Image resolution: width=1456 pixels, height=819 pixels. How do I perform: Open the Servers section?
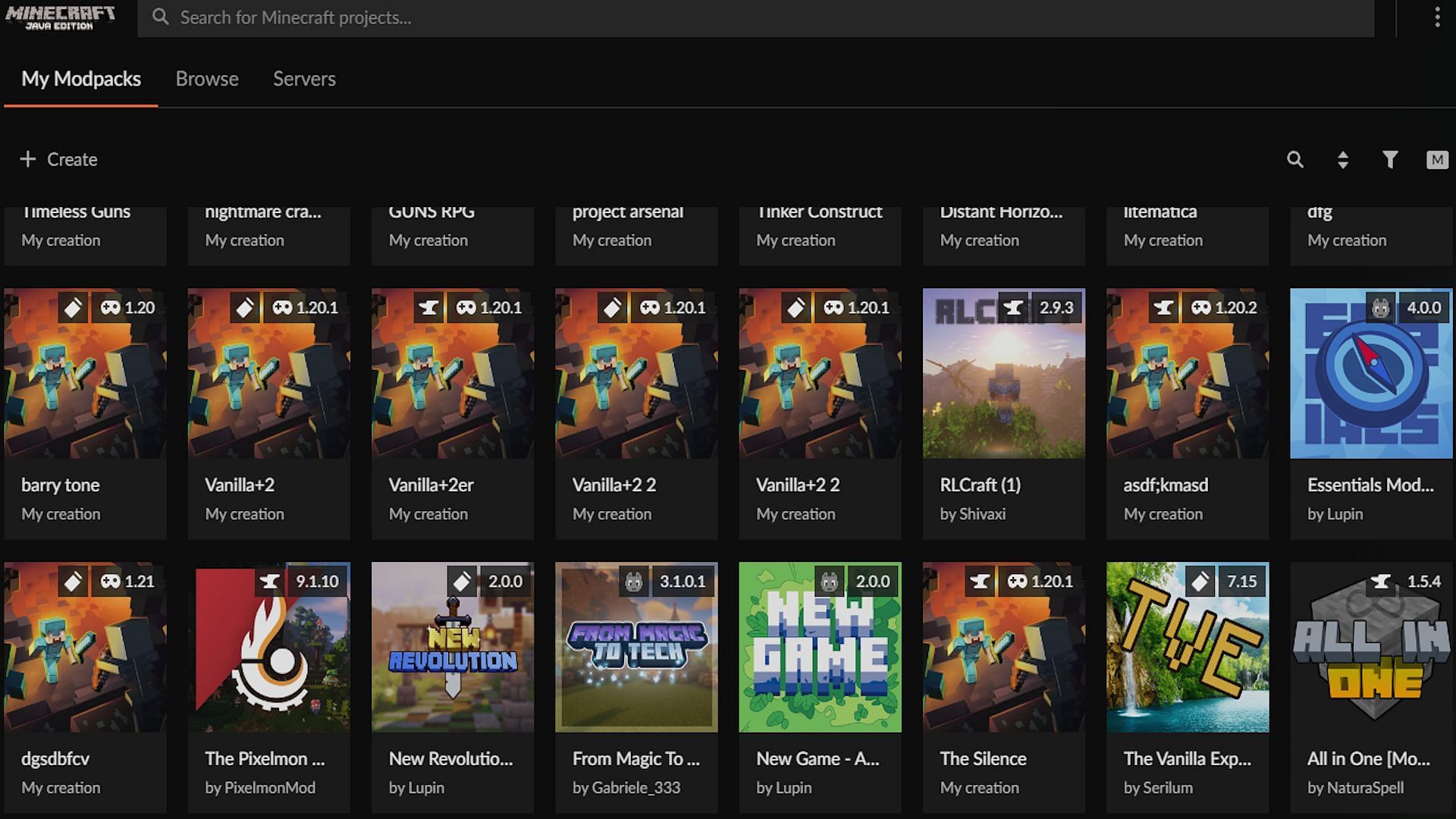click(x=304, y=78)
